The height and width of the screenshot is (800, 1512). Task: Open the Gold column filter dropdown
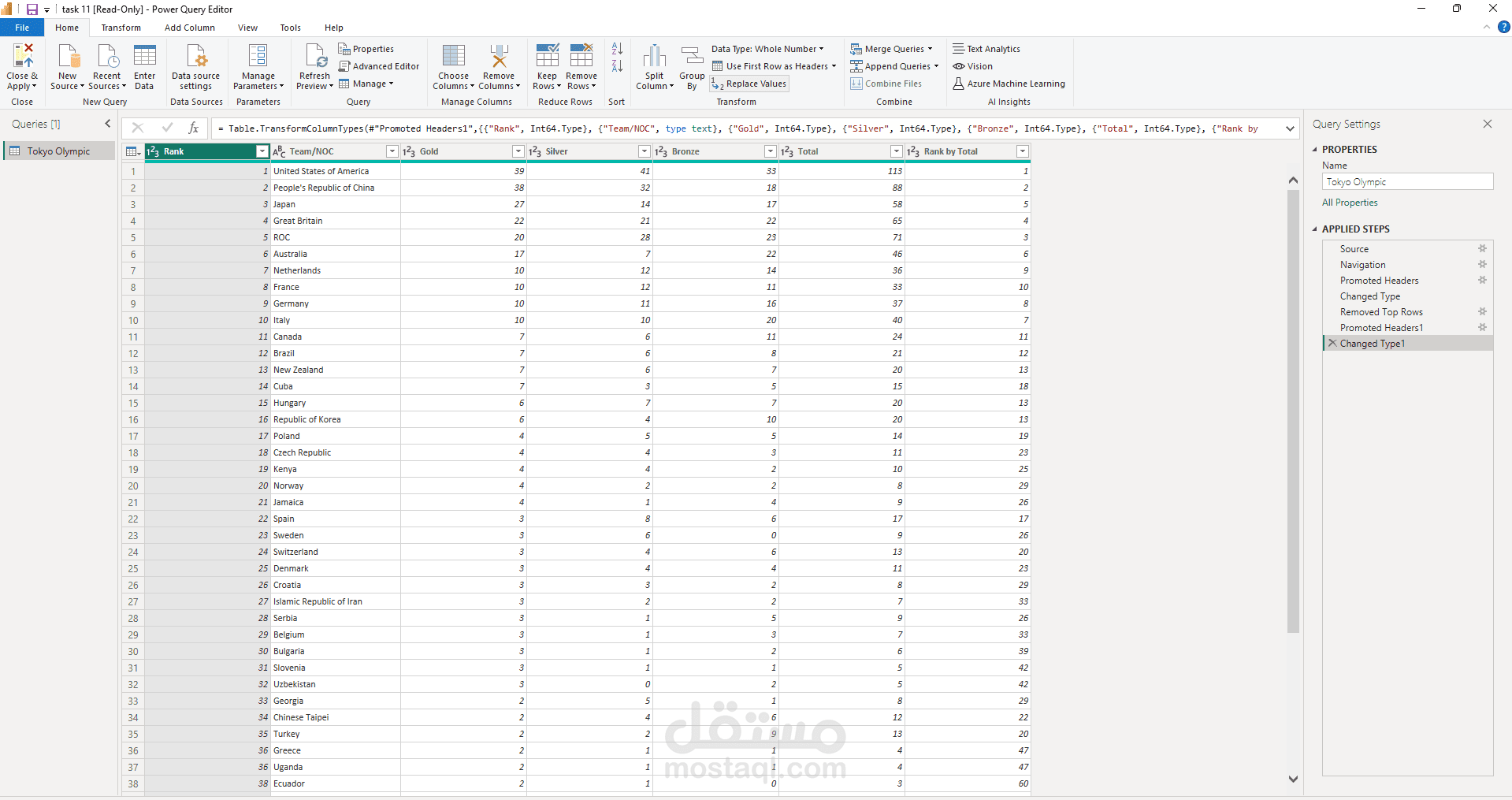coord(518,151)
